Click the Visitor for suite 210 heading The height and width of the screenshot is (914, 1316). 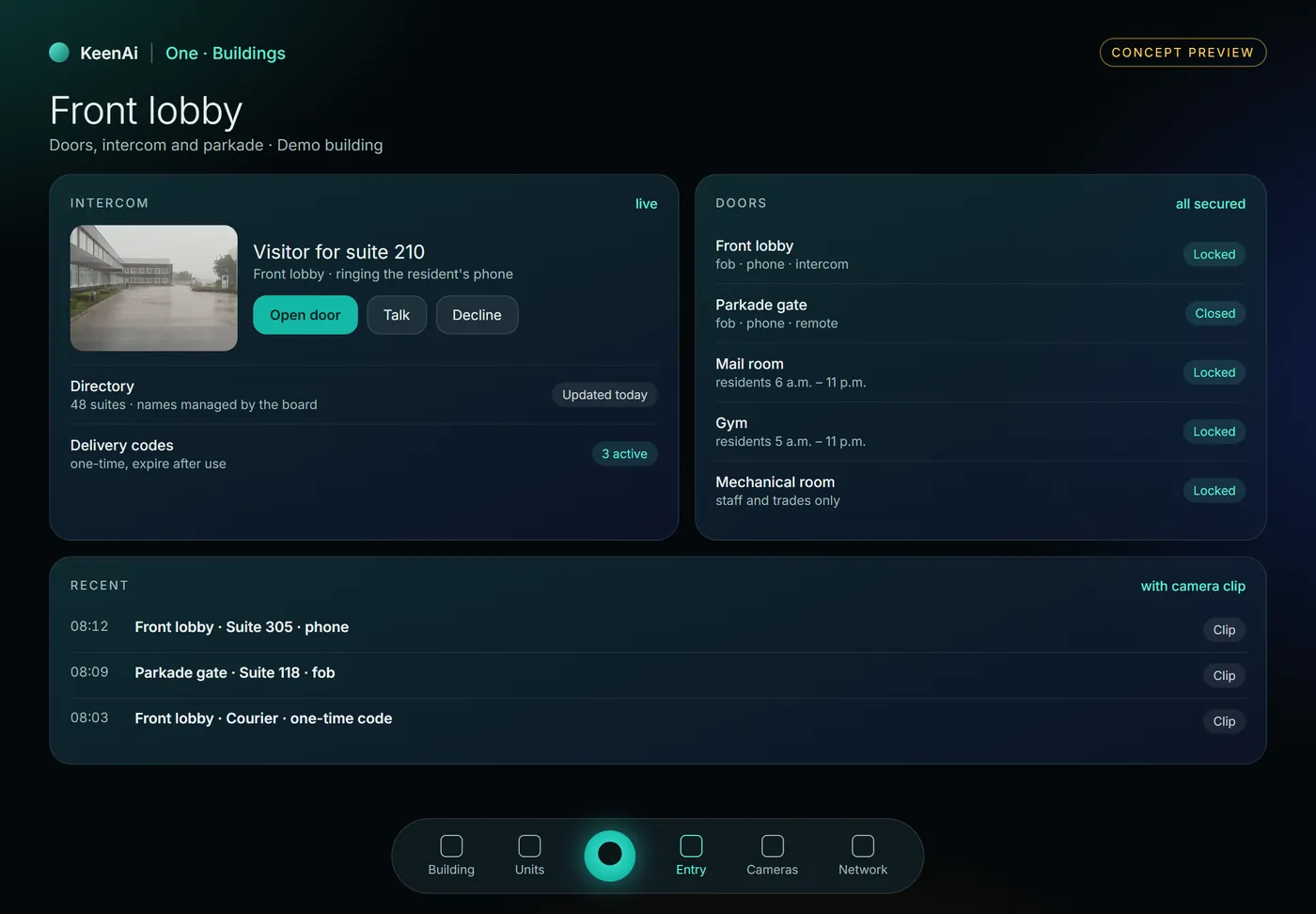[x=338, y=252]
